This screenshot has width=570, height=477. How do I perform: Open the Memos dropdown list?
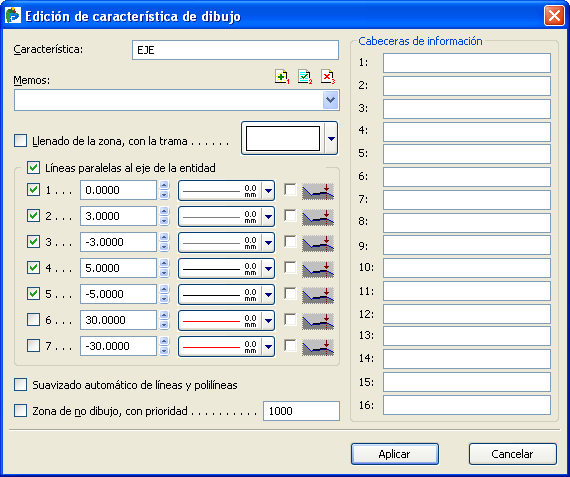(330, 100)
